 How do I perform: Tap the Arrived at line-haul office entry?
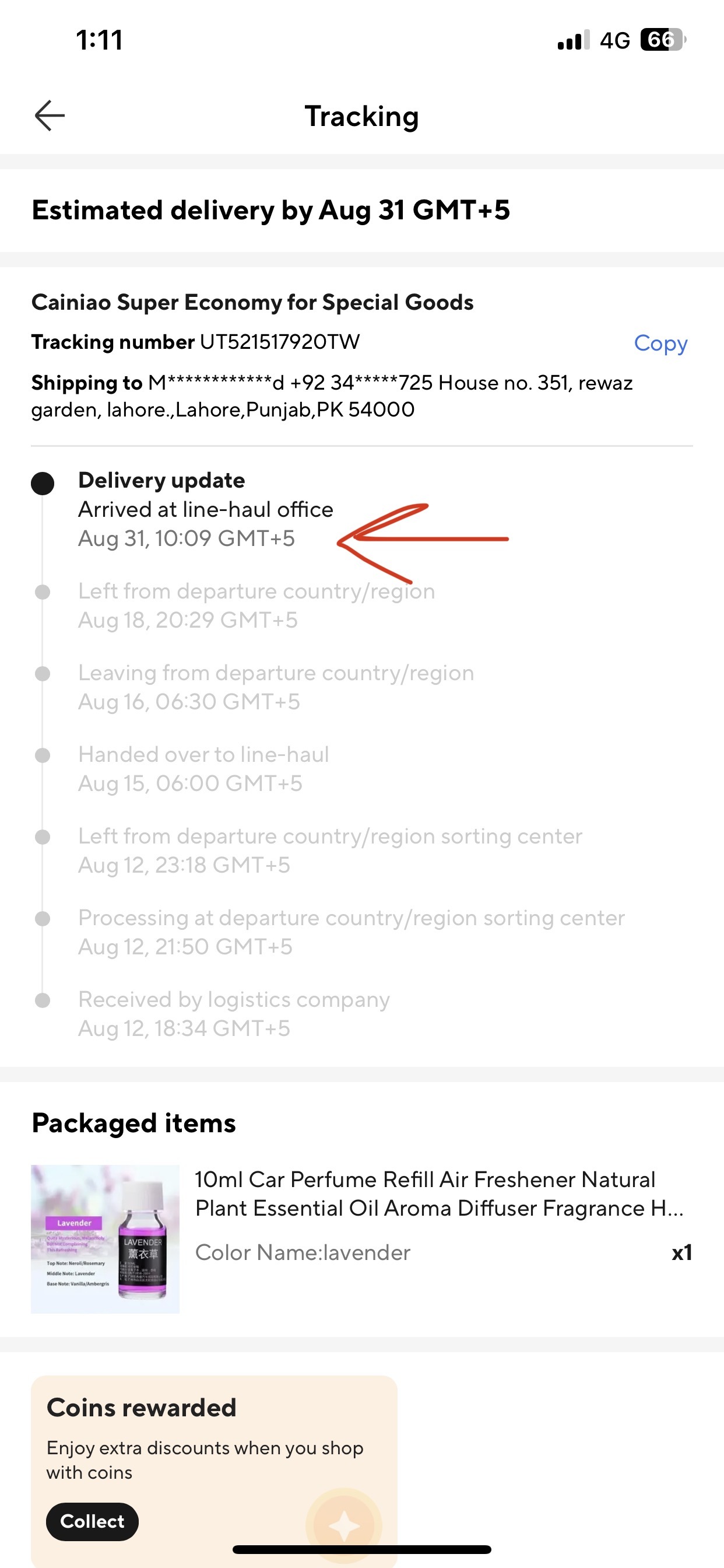tap(206, 509)
